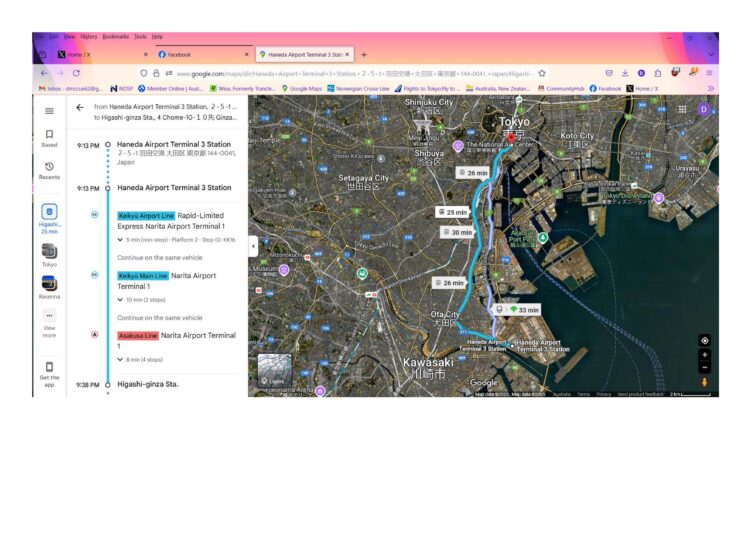
Task: Open Street View with the Pegman icon
Action: tap(704, 382)
